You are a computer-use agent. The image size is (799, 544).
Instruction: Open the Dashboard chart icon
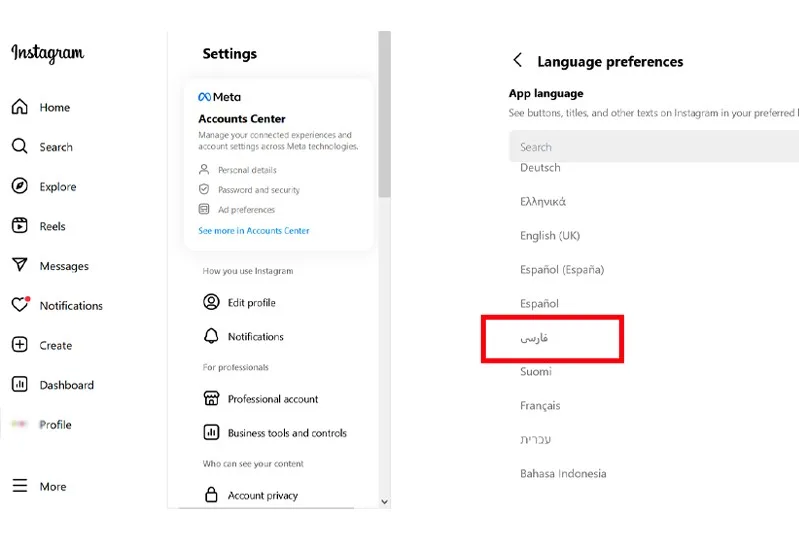click(19, 384)
